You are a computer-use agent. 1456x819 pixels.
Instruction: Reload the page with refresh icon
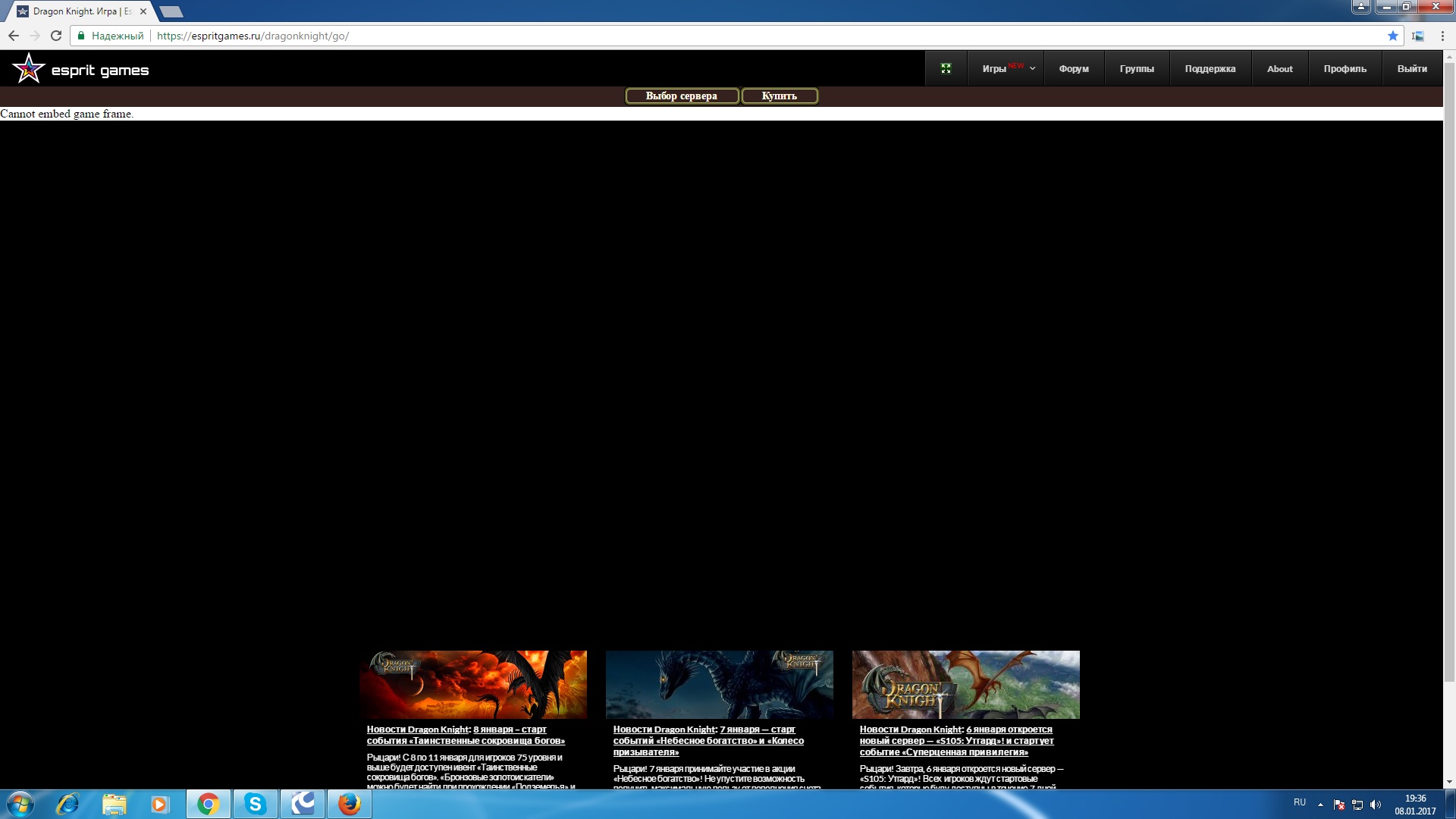[x=56, y=36]
